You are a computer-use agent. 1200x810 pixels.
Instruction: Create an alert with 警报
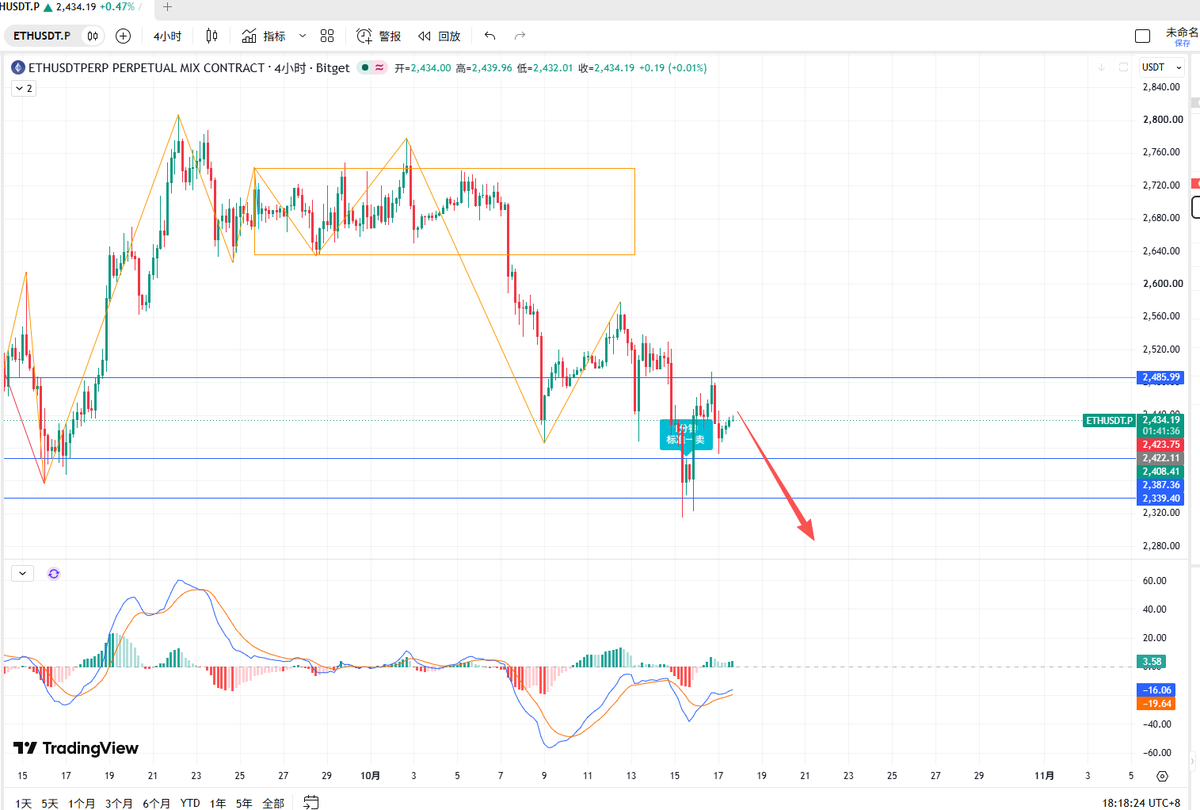[379, 36]
